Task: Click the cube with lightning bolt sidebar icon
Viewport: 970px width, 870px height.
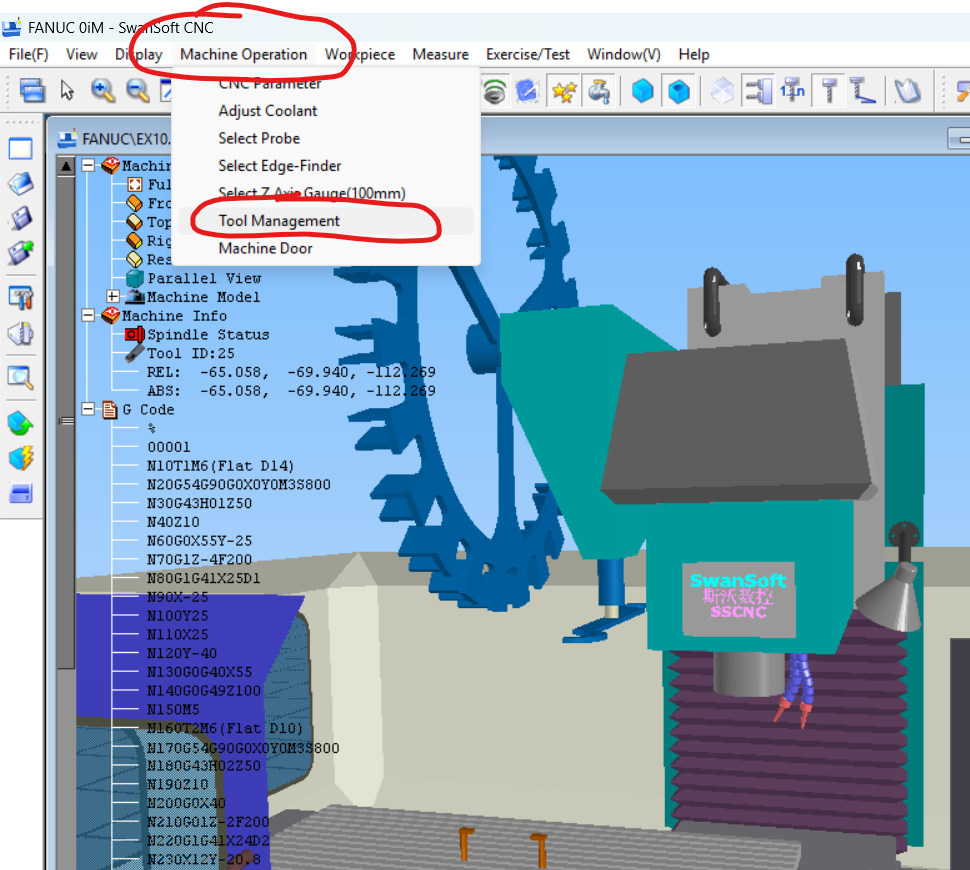Action: click(x=21, y=457)
